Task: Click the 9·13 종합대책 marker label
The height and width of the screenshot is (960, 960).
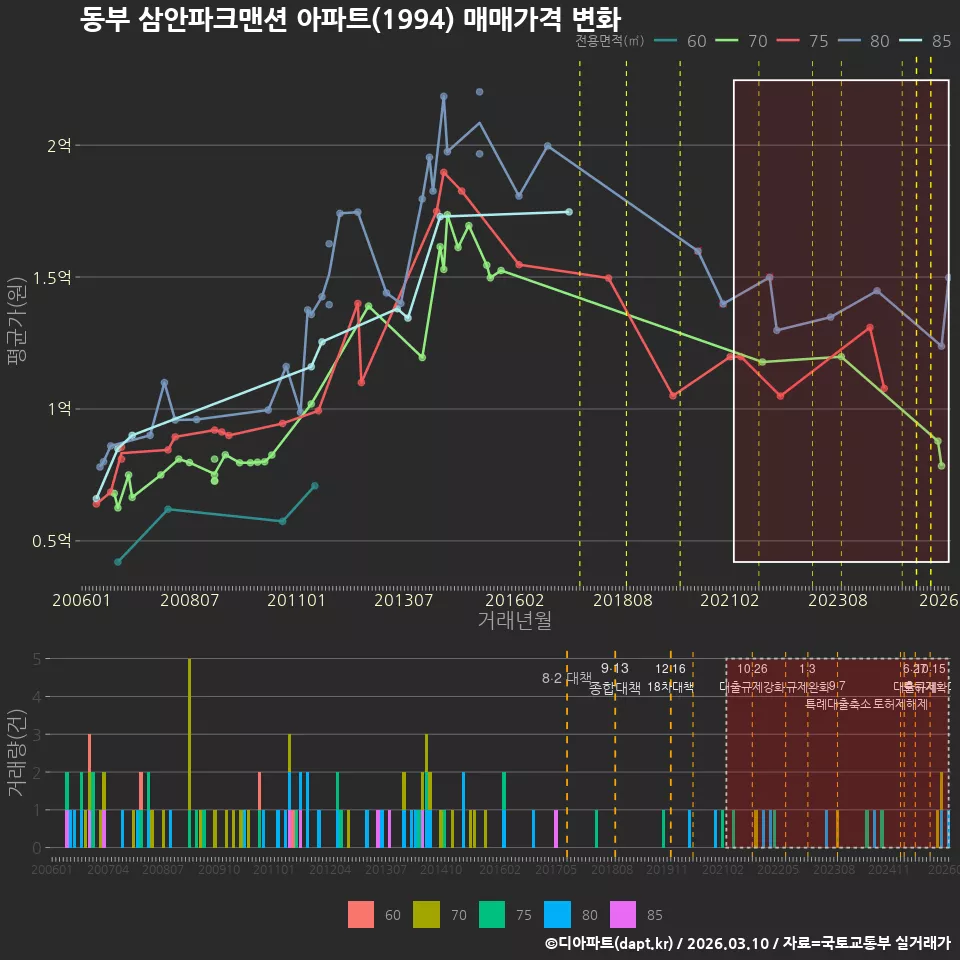Action: tap(615, 678)
